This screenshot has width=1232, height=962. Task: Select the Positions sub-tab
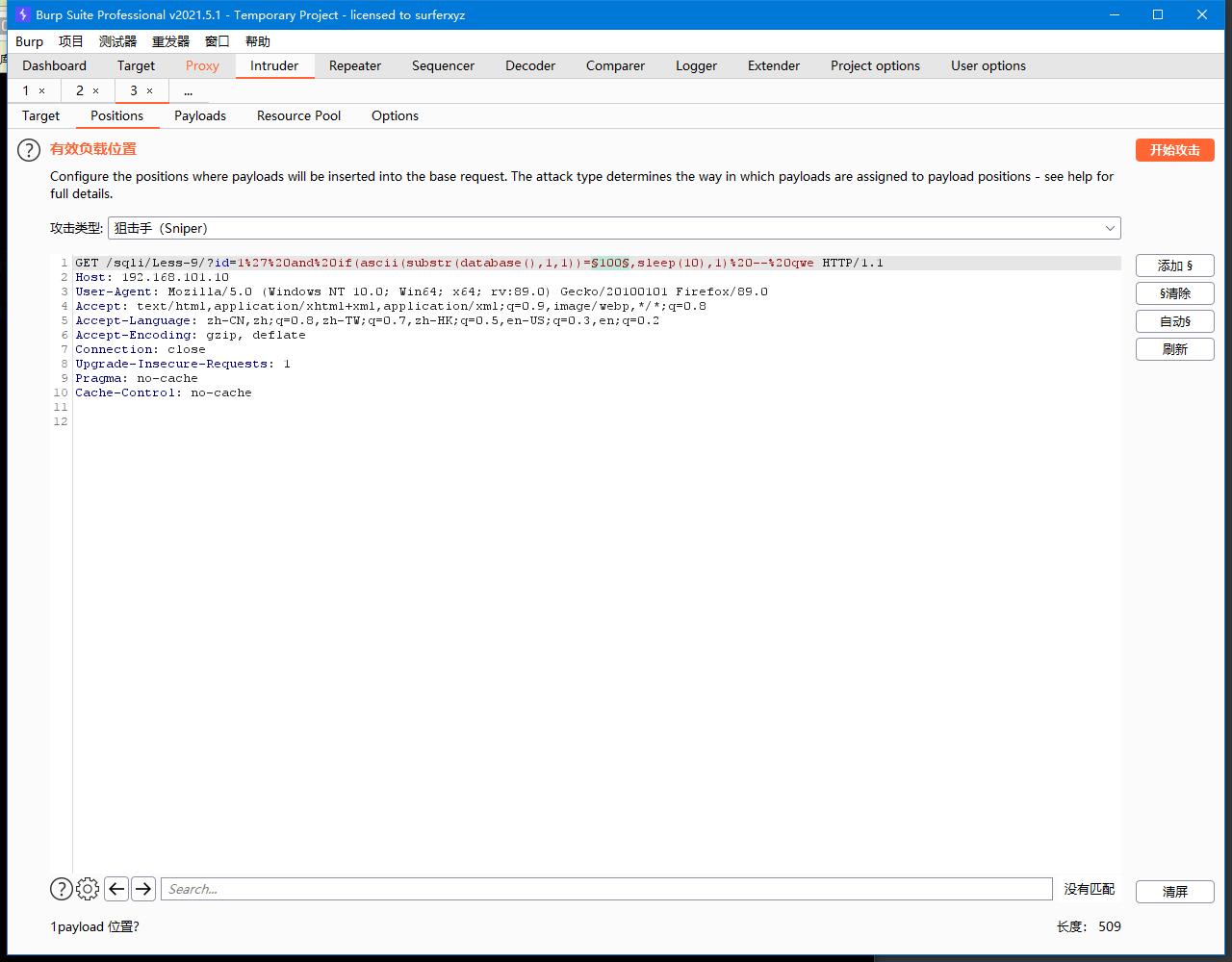coord(116,115)
